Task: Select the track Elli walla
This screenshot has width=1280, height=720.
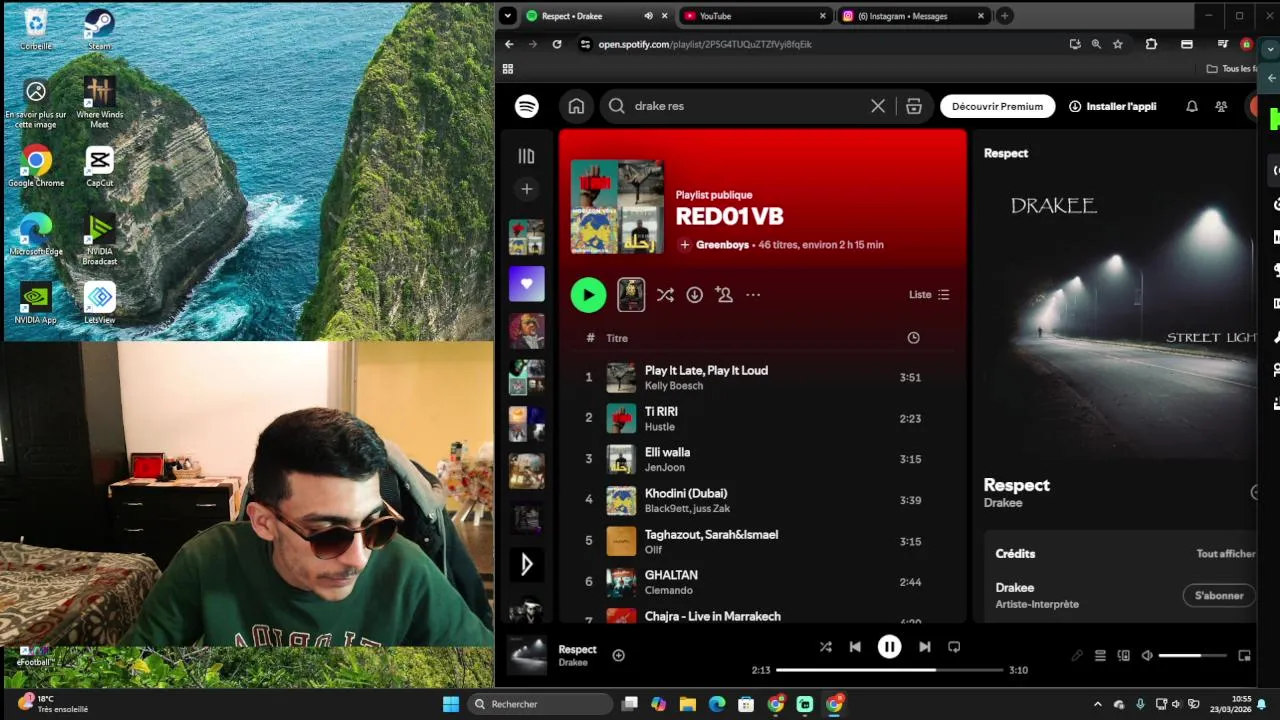Action: click(667, 453)
